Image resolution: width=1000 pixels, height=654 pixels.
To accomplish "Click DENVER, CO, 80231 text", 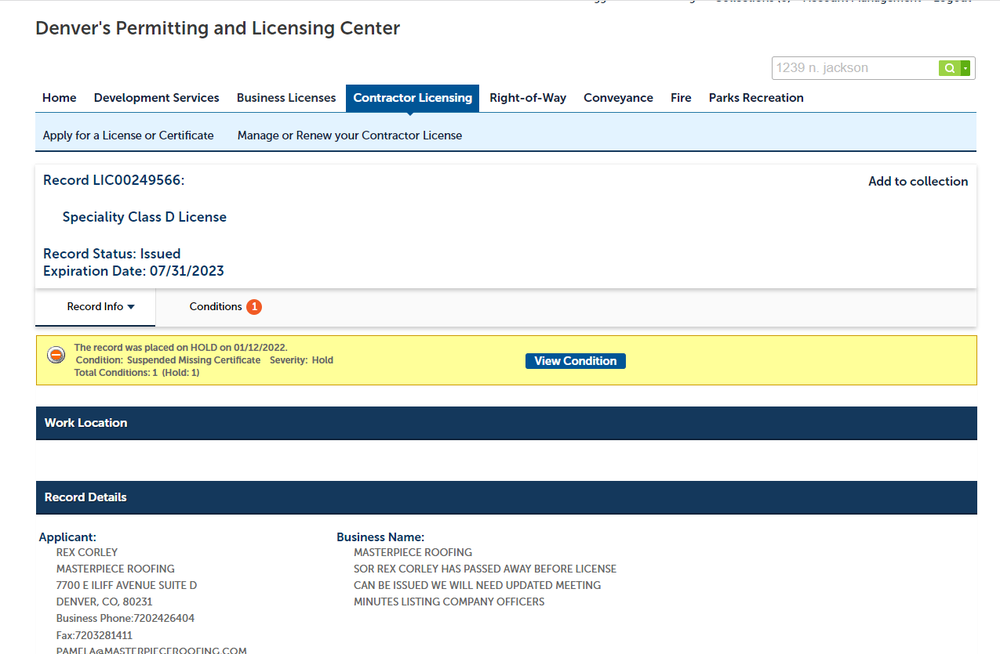I will click(104, 602).
